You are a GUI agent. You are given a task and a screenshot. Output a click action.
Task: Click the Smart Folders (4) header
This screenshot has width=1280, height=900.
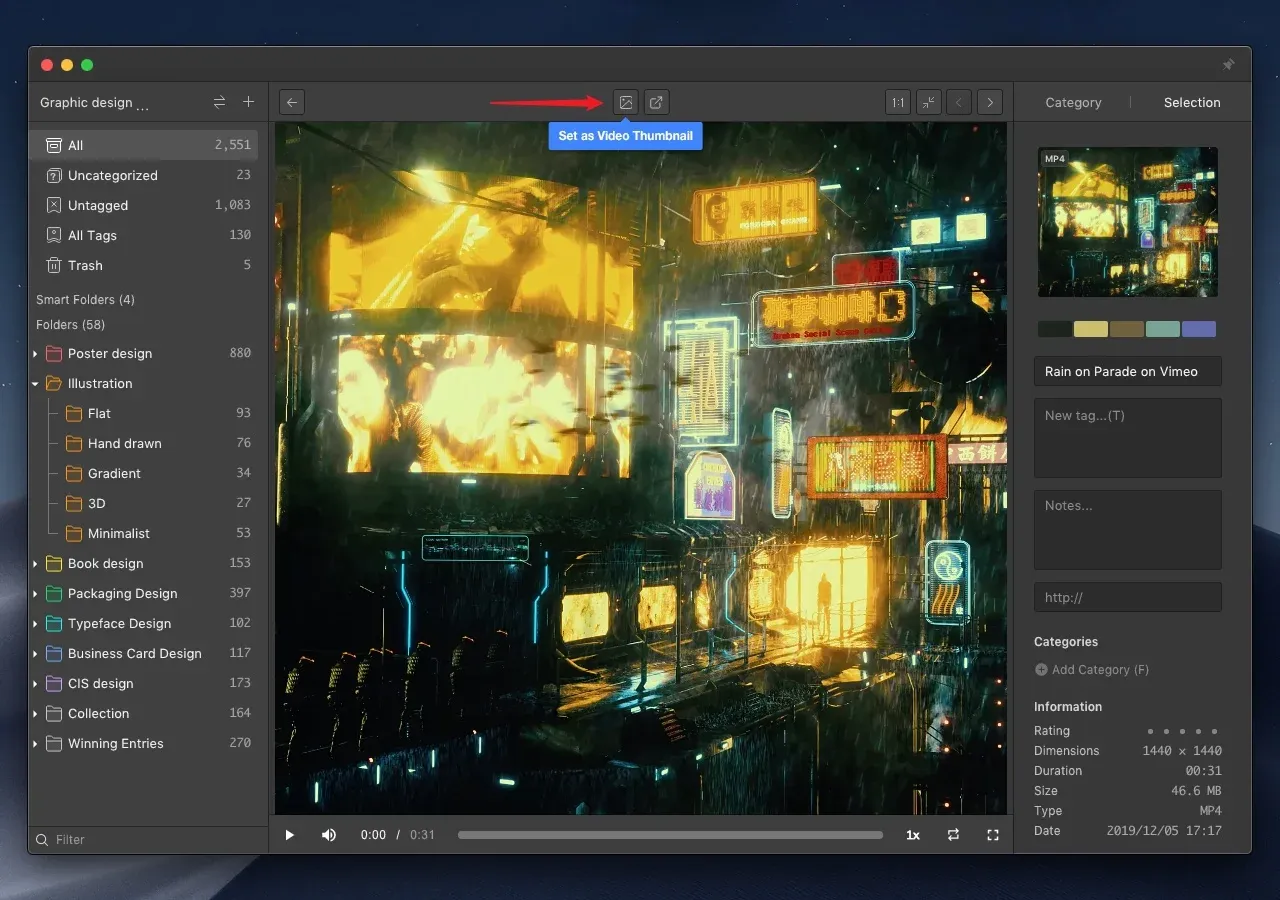pos(85,300)
